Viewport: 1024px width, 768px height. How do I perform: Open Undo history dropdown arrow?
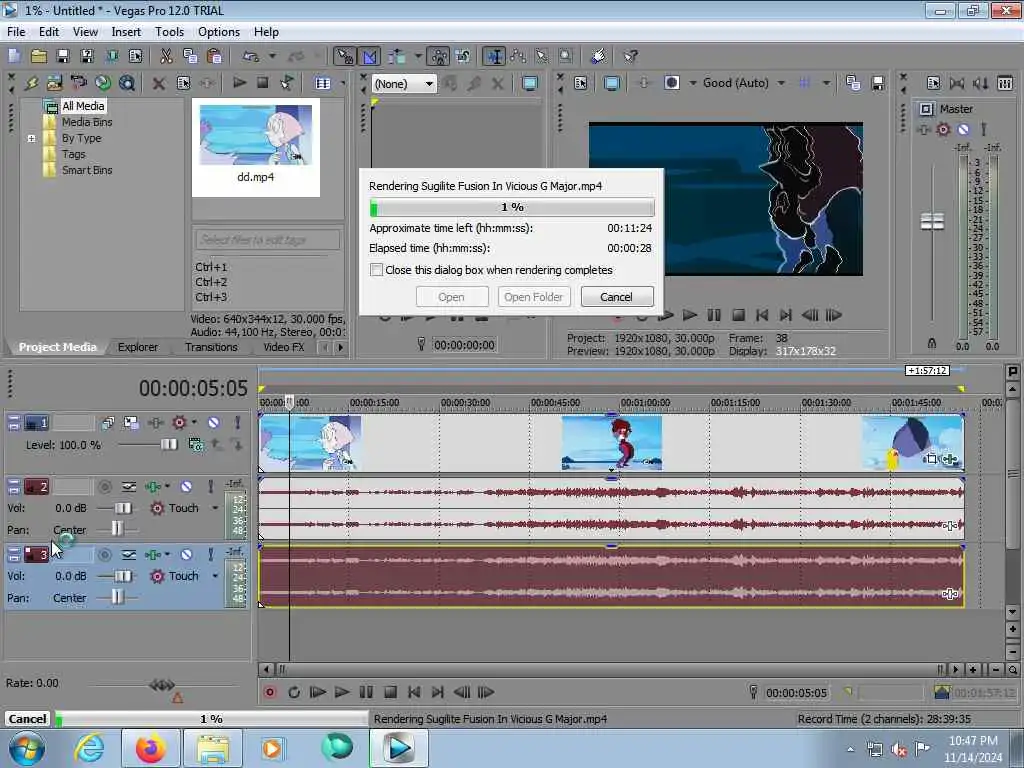pyautogui.click(x=272, y=56)
